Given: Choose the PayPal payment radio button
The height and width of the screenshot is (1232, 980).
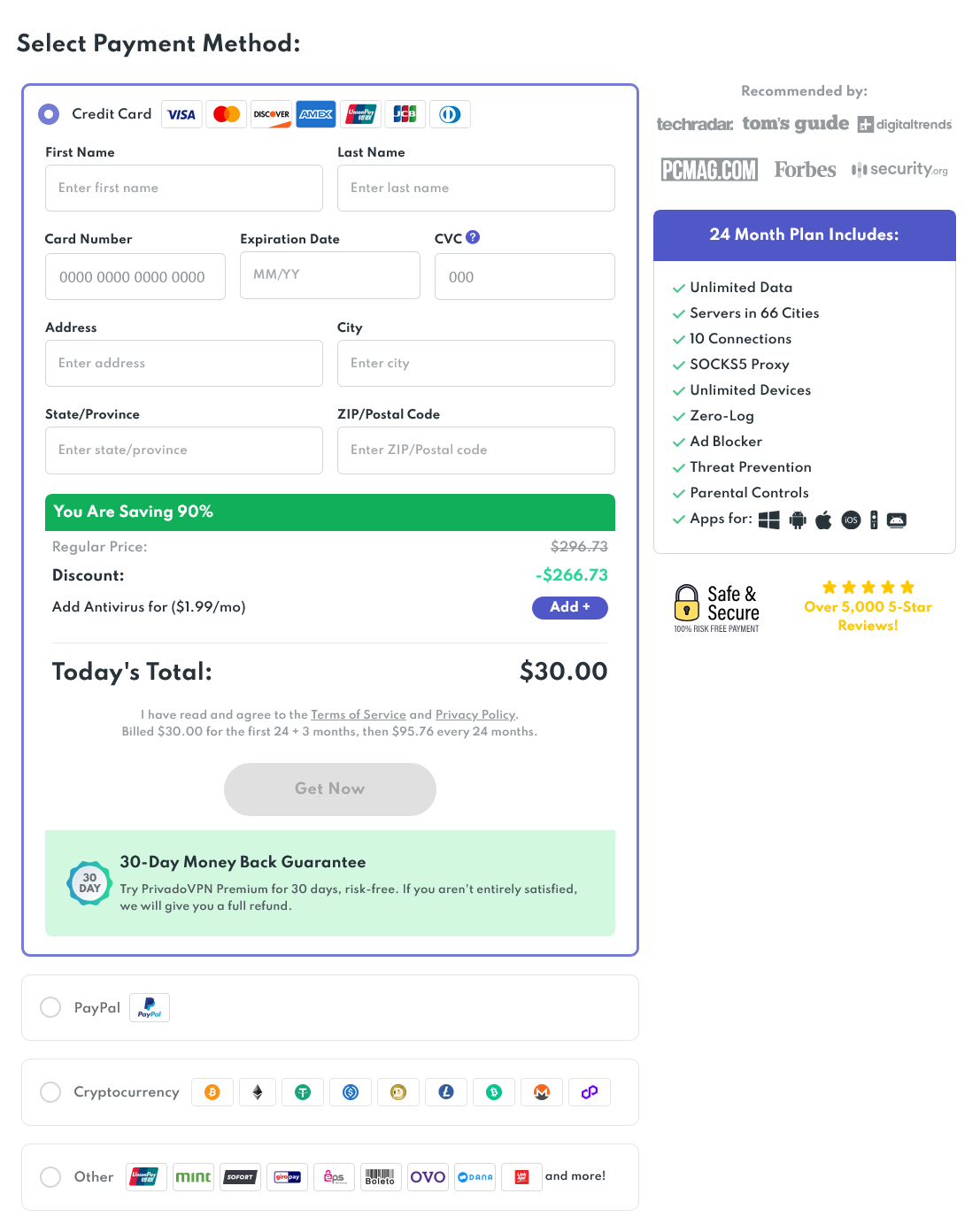Looking at the screenshot, I should (x=50, y=1007).
